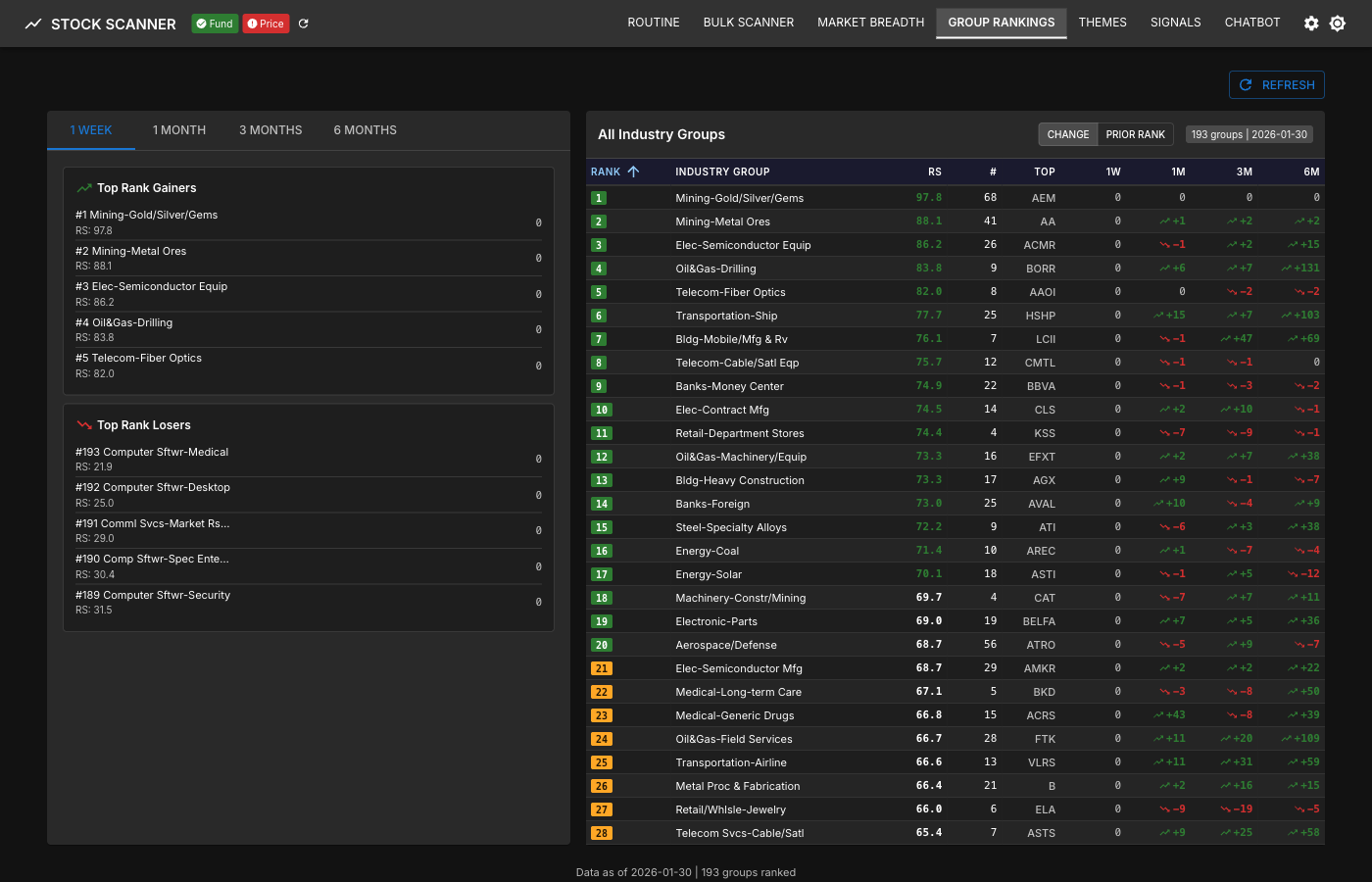Screen dimensions: 1372x882
Task: Select gainer #5 Telecom-Fiber Optics
Action: (309, 366)
